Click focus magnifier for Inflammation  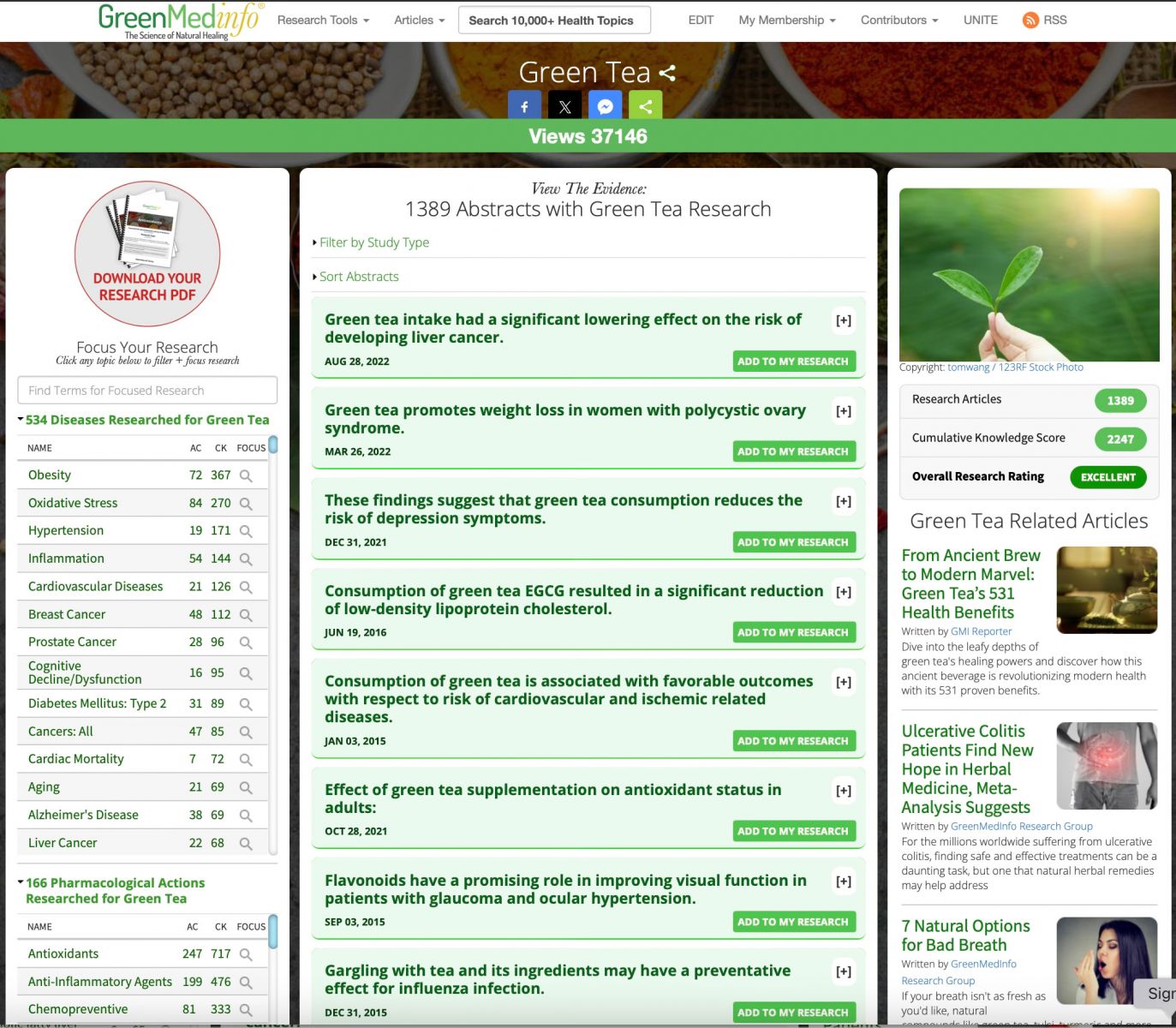tap(246, 559)
